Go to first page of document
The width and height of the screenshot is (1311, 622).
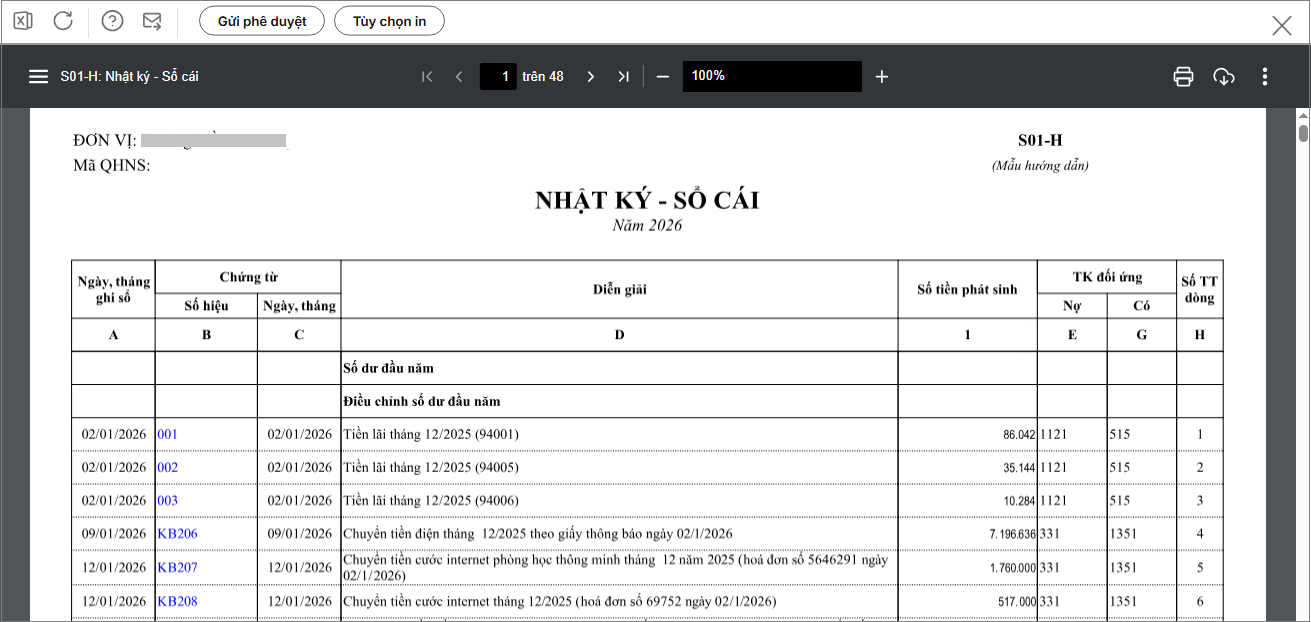click(x=428, y=76)
